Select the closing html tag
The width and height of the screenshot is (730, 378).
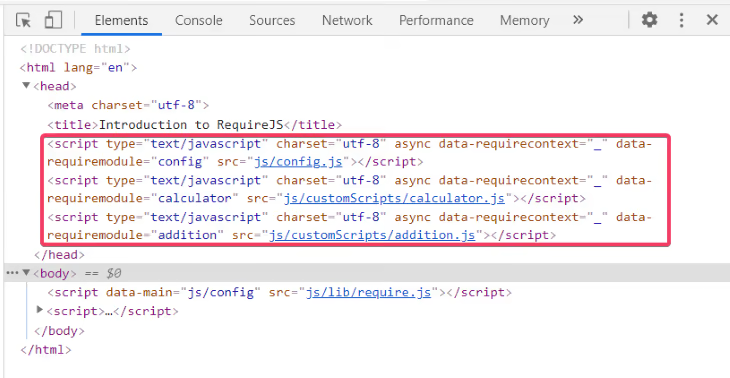[46, 350]
